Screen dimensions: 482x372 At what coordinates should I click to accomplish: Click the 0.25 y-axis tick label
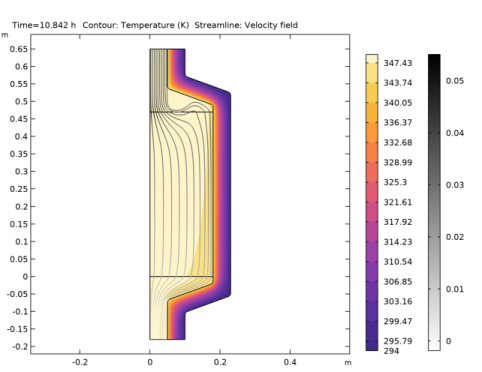19,189
